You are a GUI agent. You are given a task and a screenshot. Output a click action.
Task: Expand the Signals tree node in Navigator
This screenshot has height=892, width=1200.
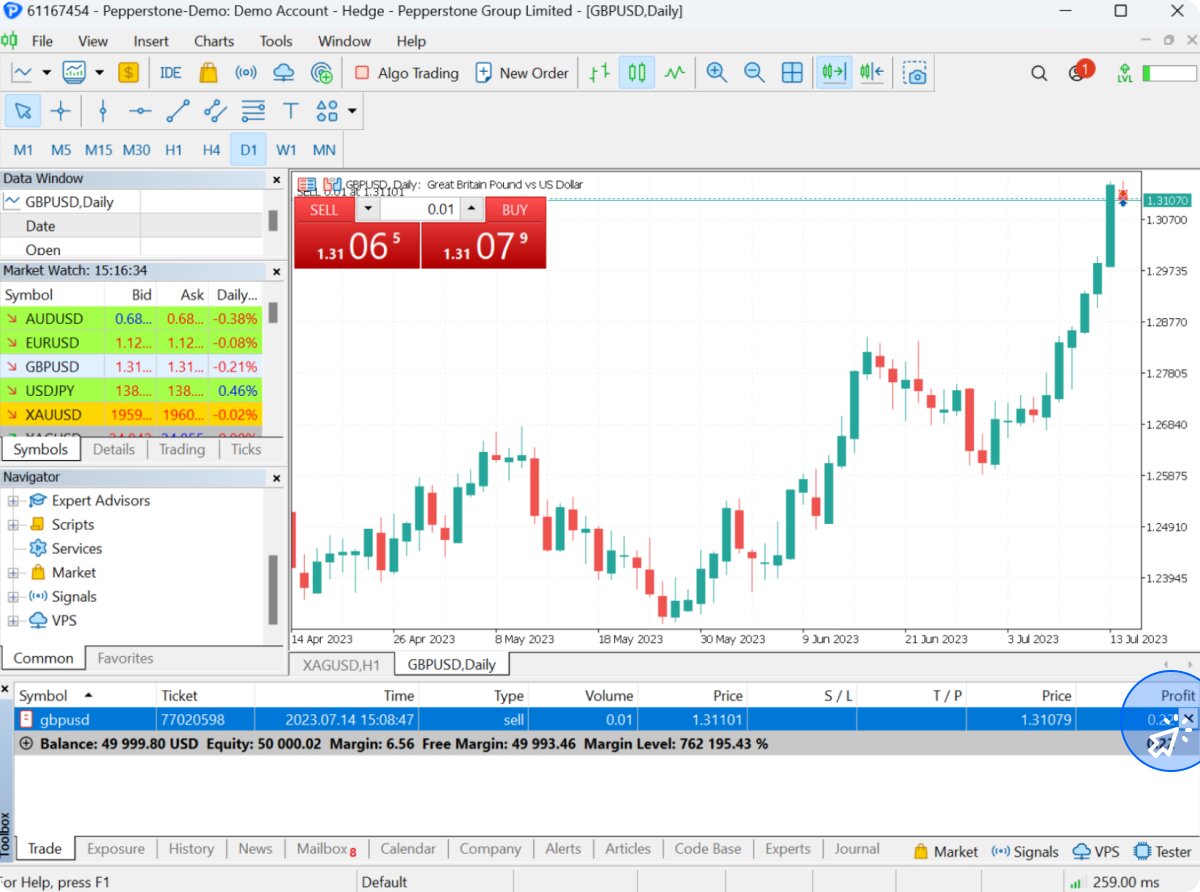click(x=14, y=597)
